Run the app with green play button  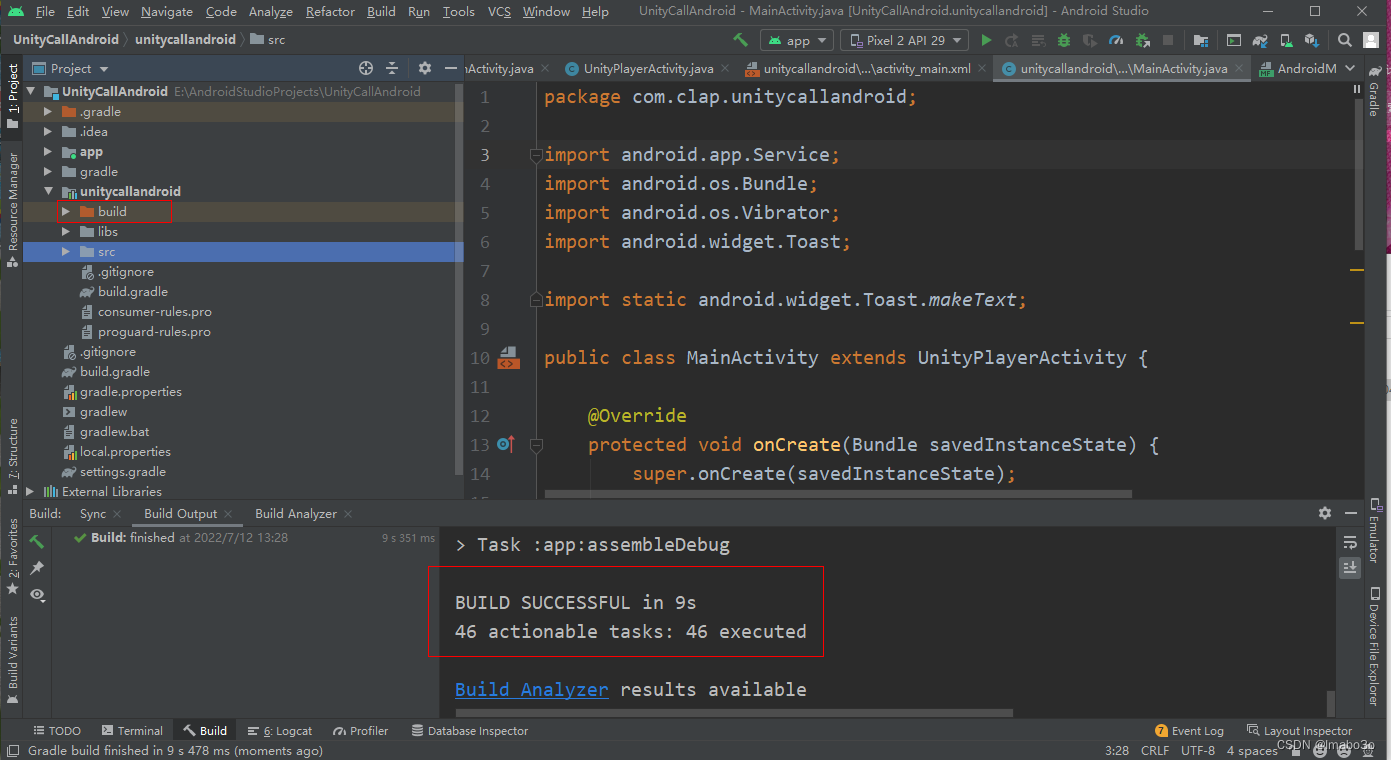986,40
